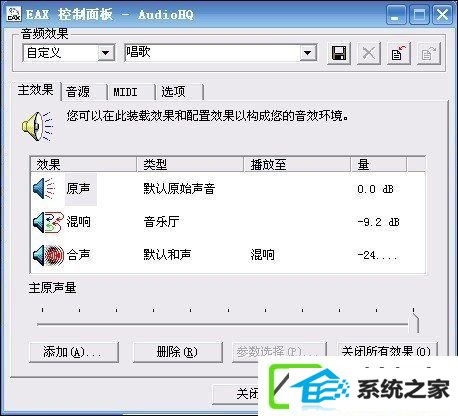
Task: Click the 删除(R) button
Action: 177,352
